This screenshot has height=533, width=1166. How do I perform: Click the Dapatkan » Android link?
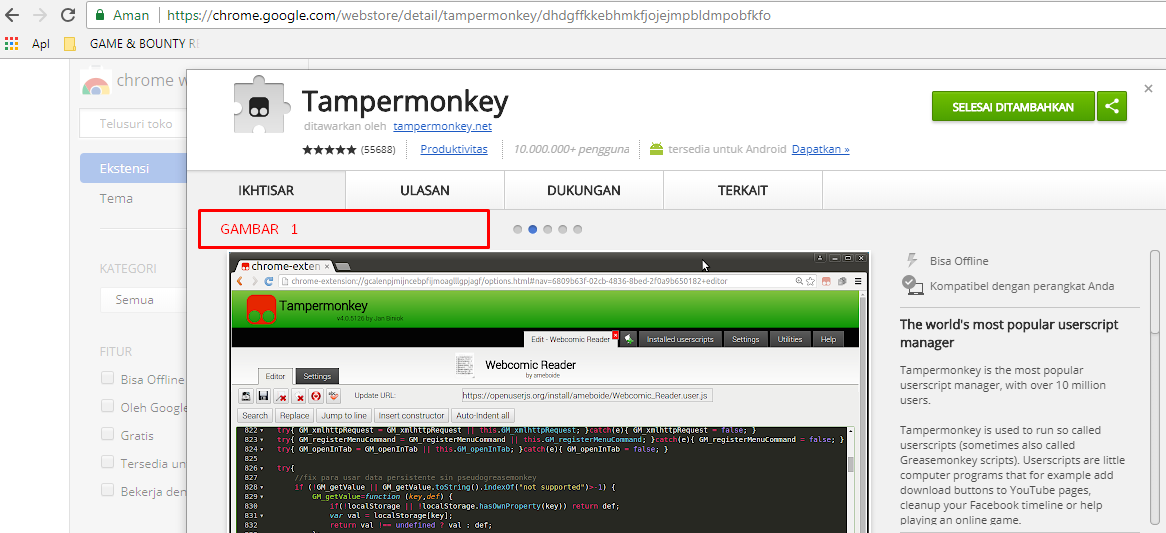coord(820,149)
